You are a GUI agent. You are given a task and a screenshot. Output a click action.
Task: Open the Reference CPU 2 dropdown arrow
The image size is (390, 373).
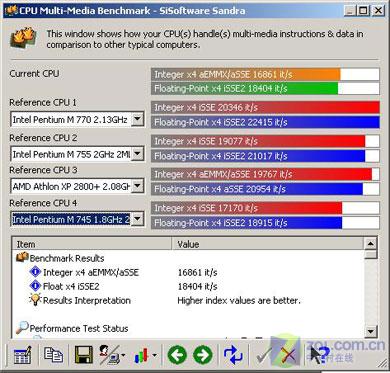137,154
